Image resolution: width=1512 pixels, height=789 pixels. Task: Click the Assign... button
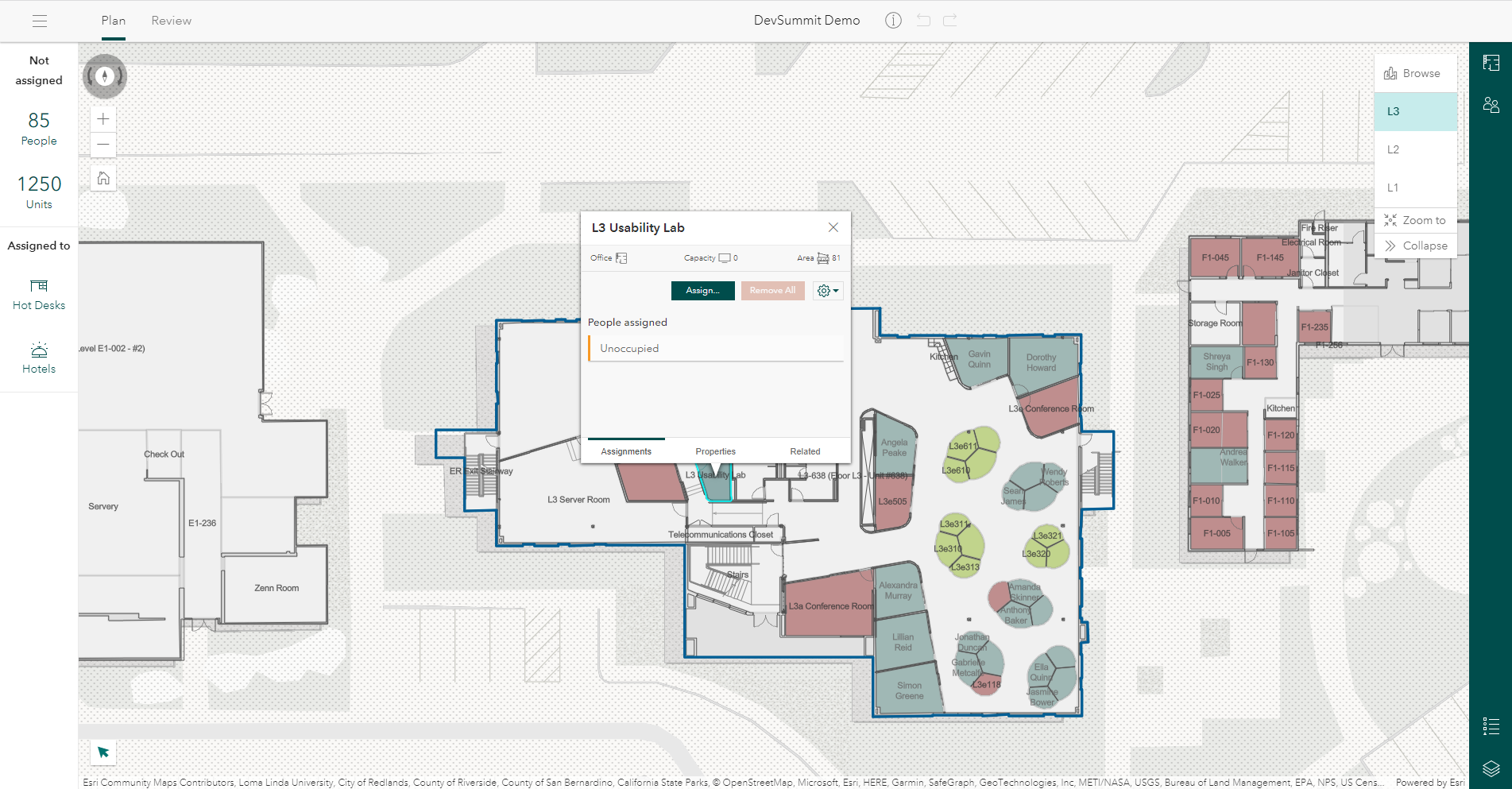point(703,291)
